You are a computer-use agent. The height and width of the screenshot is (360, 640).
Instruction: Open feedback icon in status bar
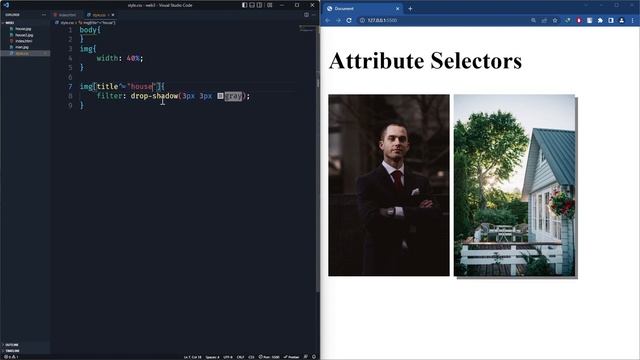pos(306,357)
